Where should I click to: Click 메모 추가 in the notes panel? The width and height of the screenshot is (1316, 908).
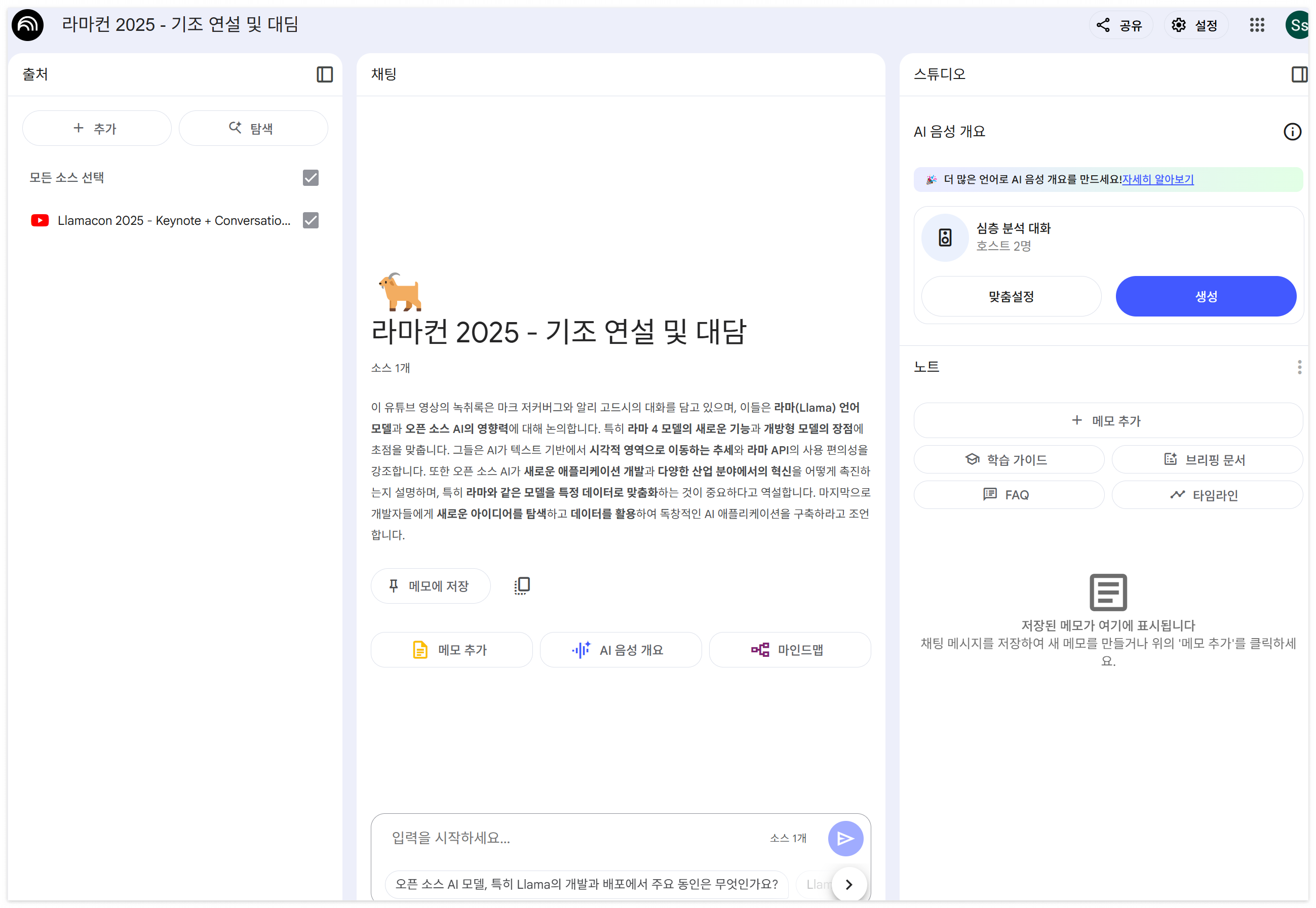[x=1107, y=420]
